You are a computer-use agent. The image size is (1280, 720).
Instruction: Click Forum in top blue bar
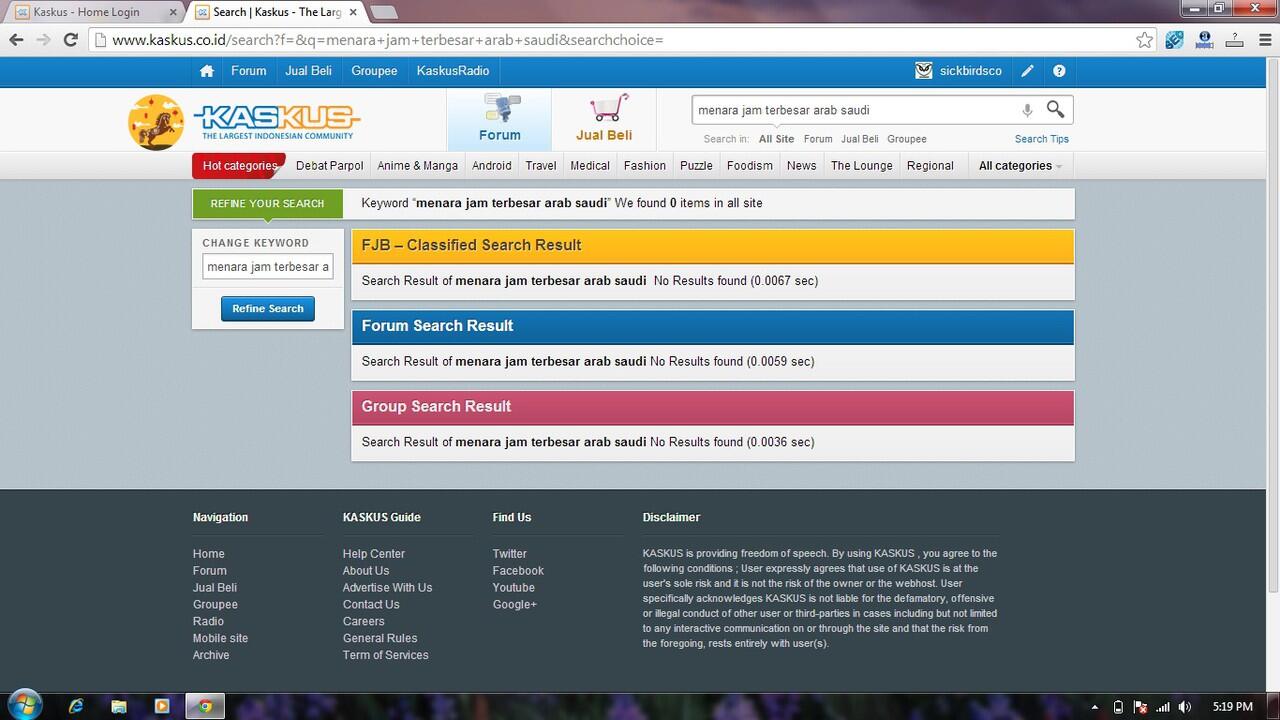[x=249, y=71]
